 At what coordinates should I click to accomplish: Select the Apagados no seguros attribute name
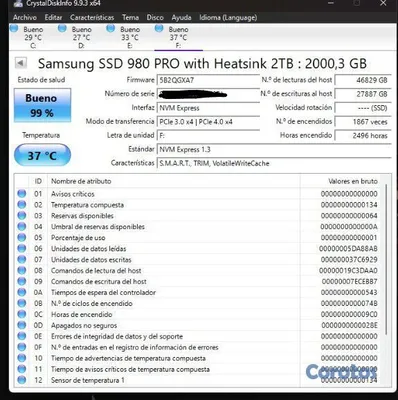pos(84,325)
